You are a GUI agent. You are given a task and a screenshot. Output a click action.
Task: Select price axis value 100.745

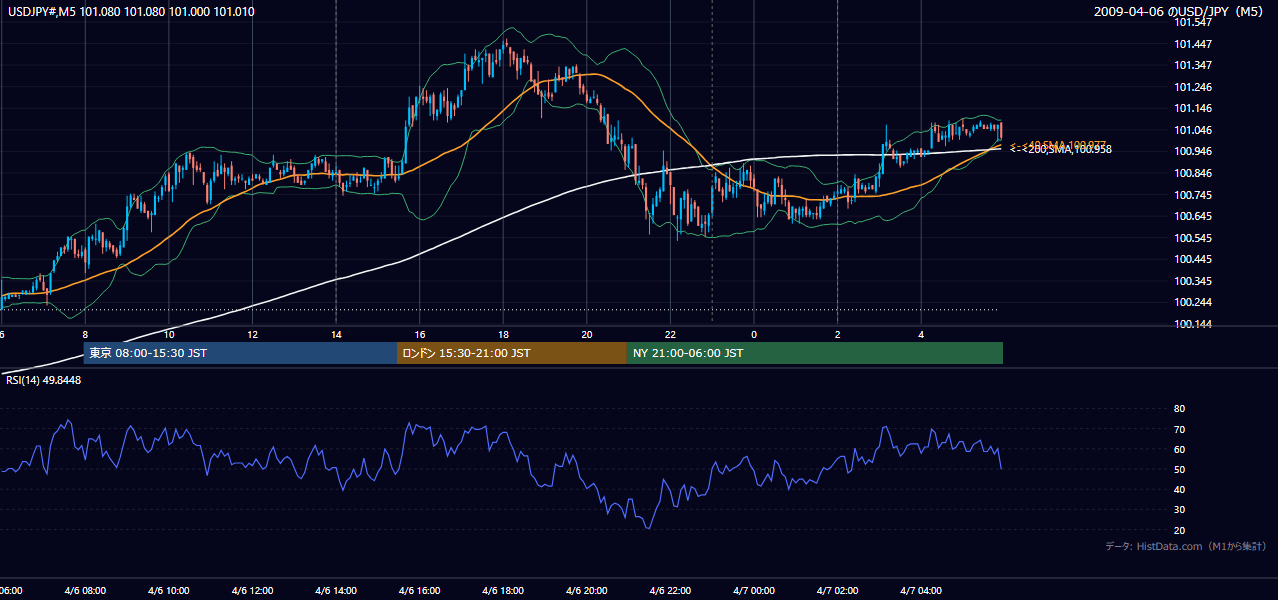(x=1193, y=195)
